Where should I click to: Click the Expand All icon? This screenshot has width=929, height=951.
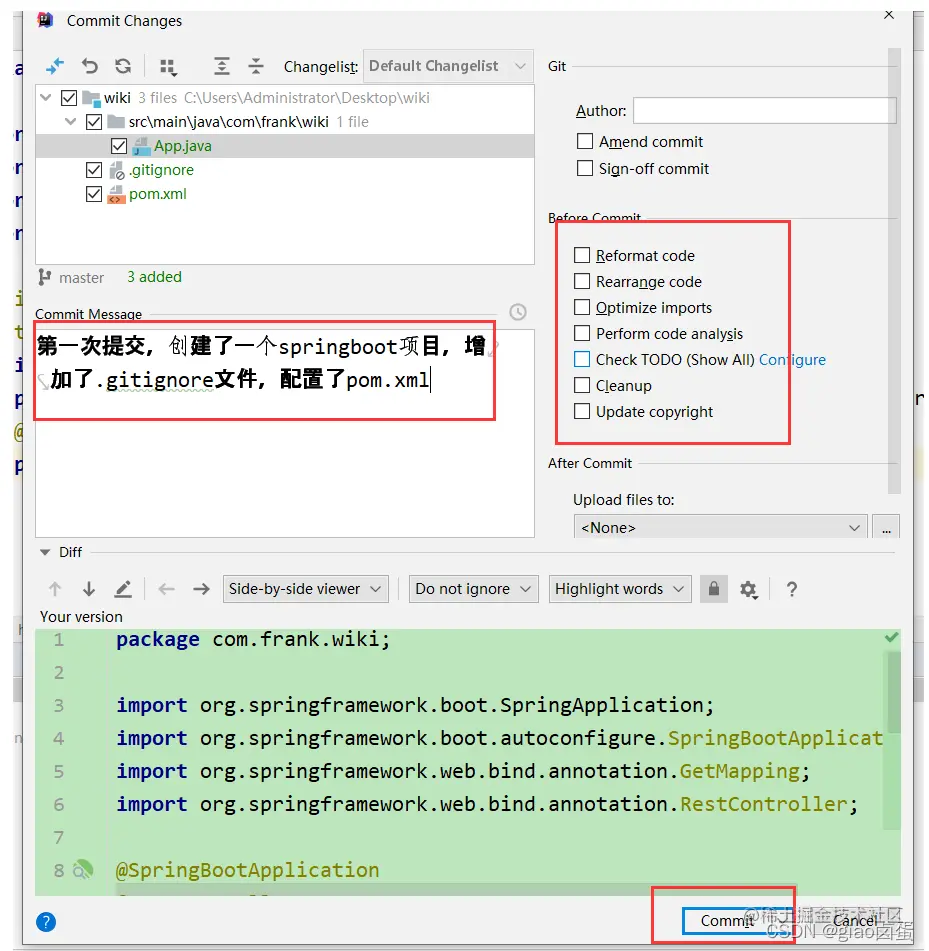[x=222, y=66]
